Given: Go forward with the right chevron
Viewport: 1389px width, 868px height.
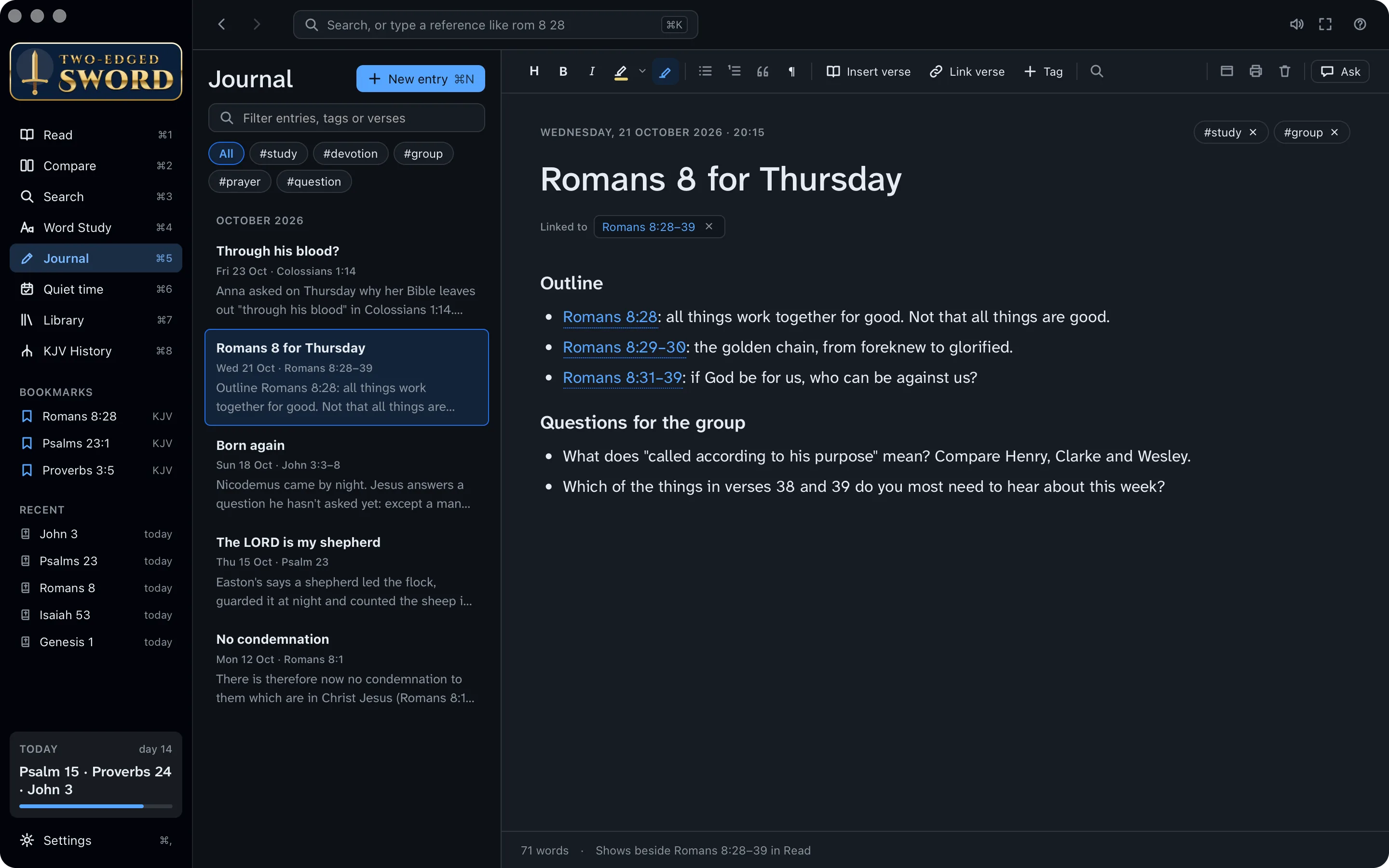Looking at the screenshot, I should click(x=257, y=24).
